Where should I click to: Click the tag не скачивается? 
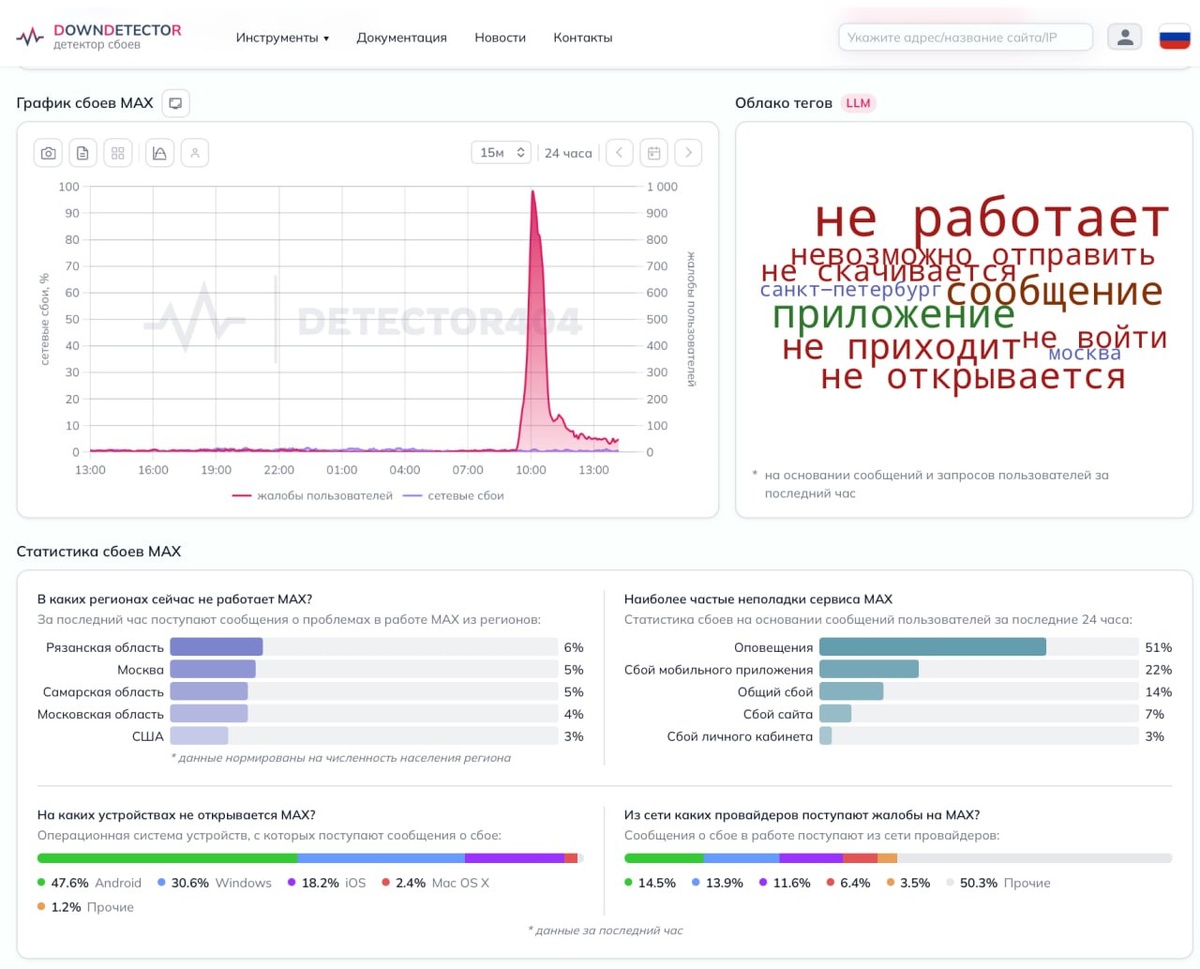tap(888, 272)
